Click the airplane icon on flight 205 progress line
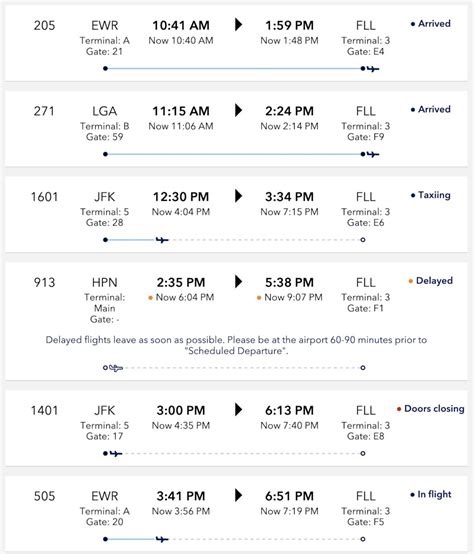Viewport: 474px width, 554px height. pyautogui.click(x=373, y=69)
